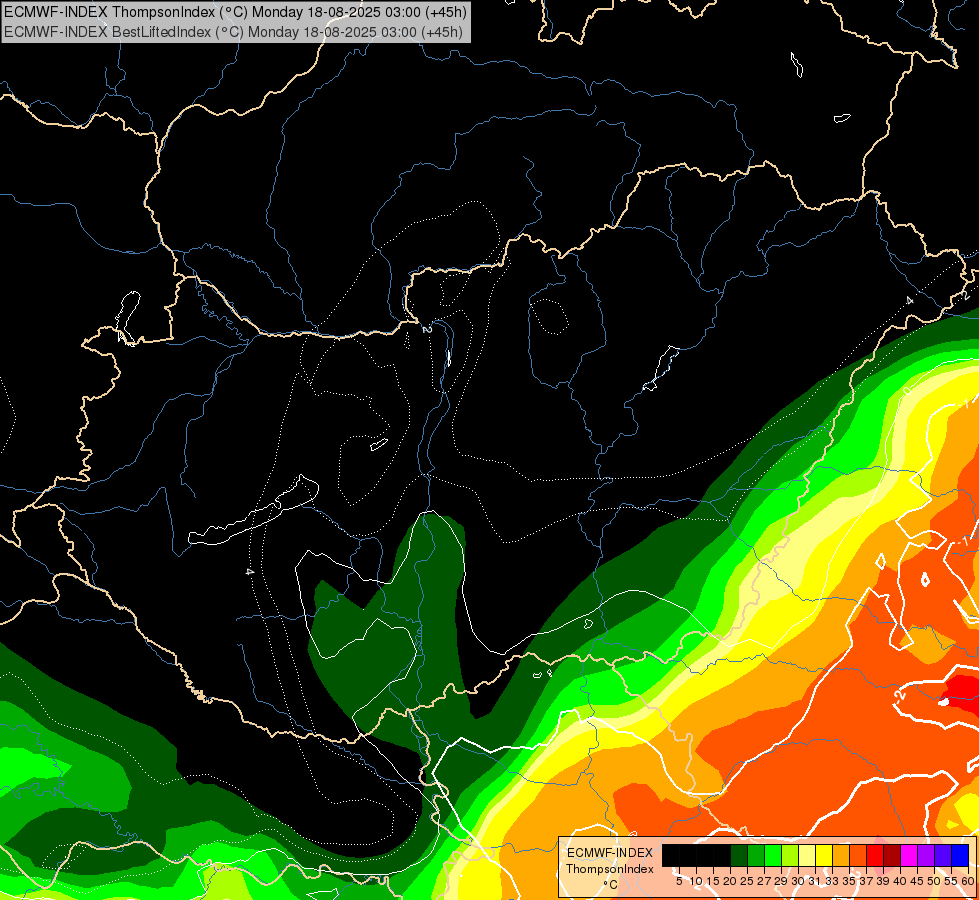Select the bright red 37–39 legend swatch

pos(875,855)
